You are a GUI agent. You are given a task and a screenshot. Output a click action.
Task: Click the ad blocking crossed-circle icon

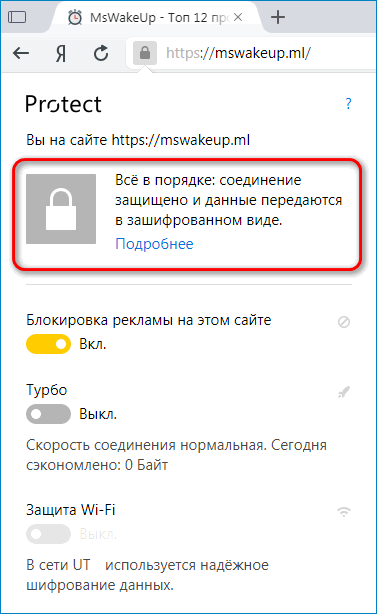click(344, 322)
